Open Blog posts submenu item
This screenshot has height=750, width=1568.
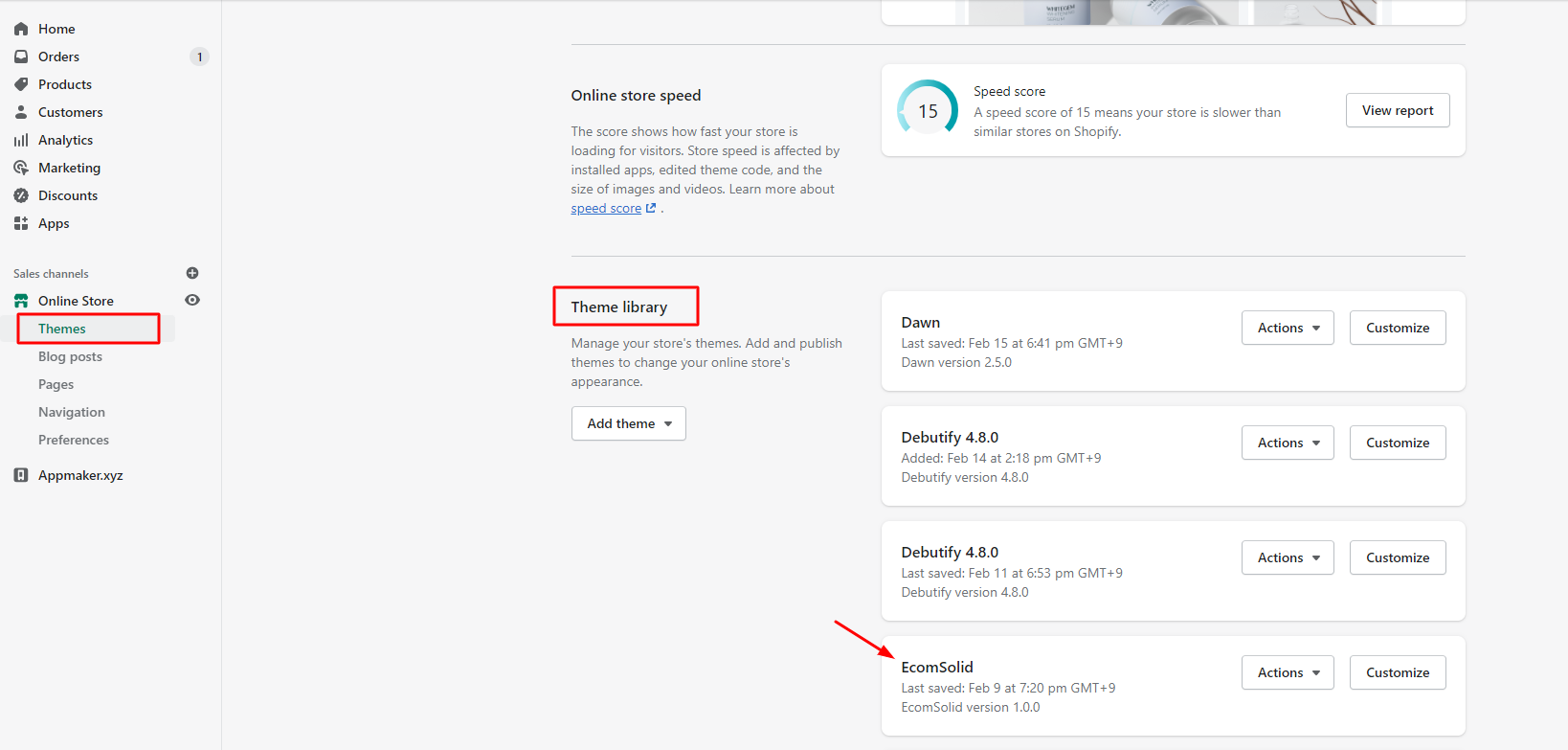[x=70, y=356]
